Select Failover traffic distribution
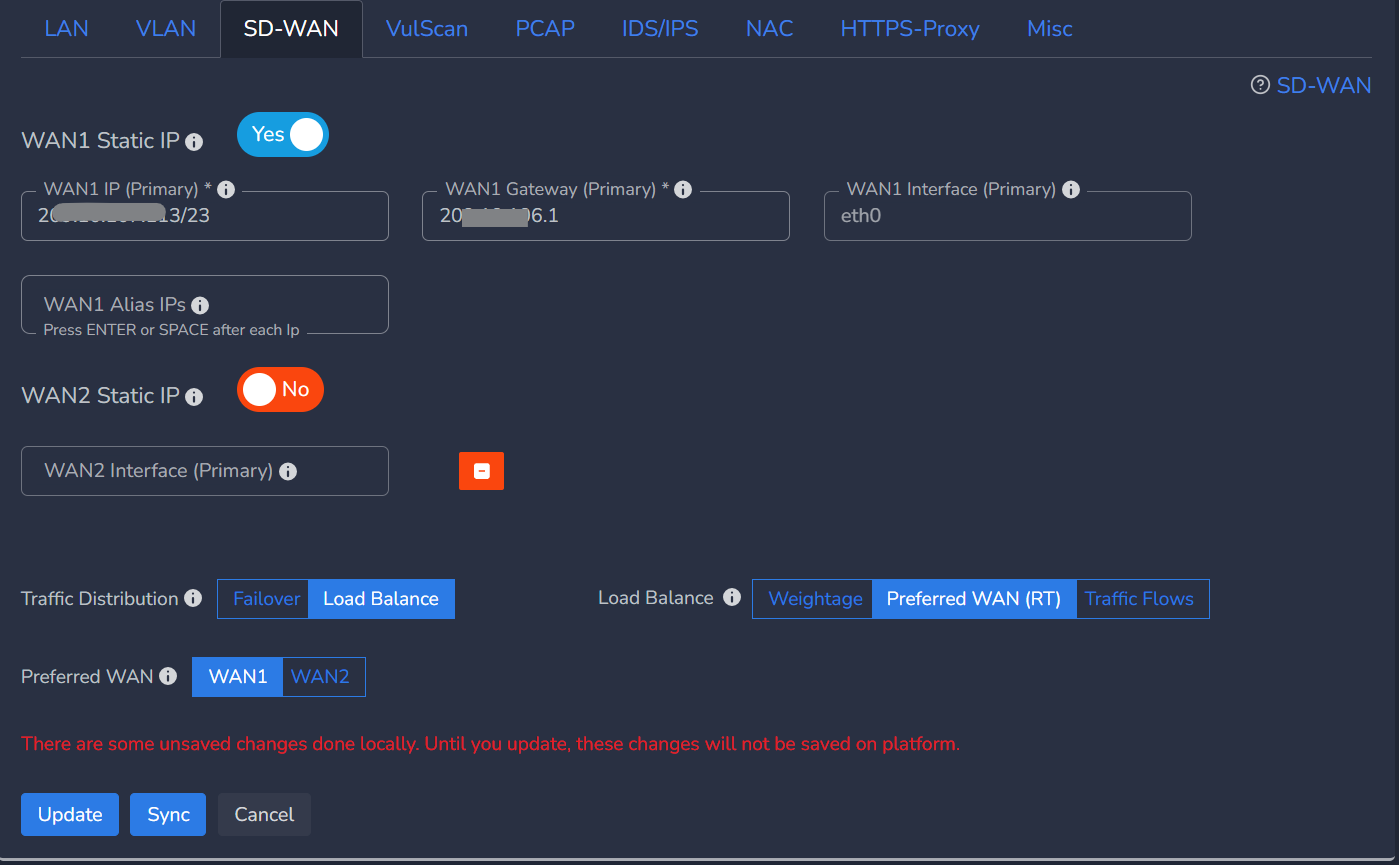1399x865 pixels. point(266,599)
